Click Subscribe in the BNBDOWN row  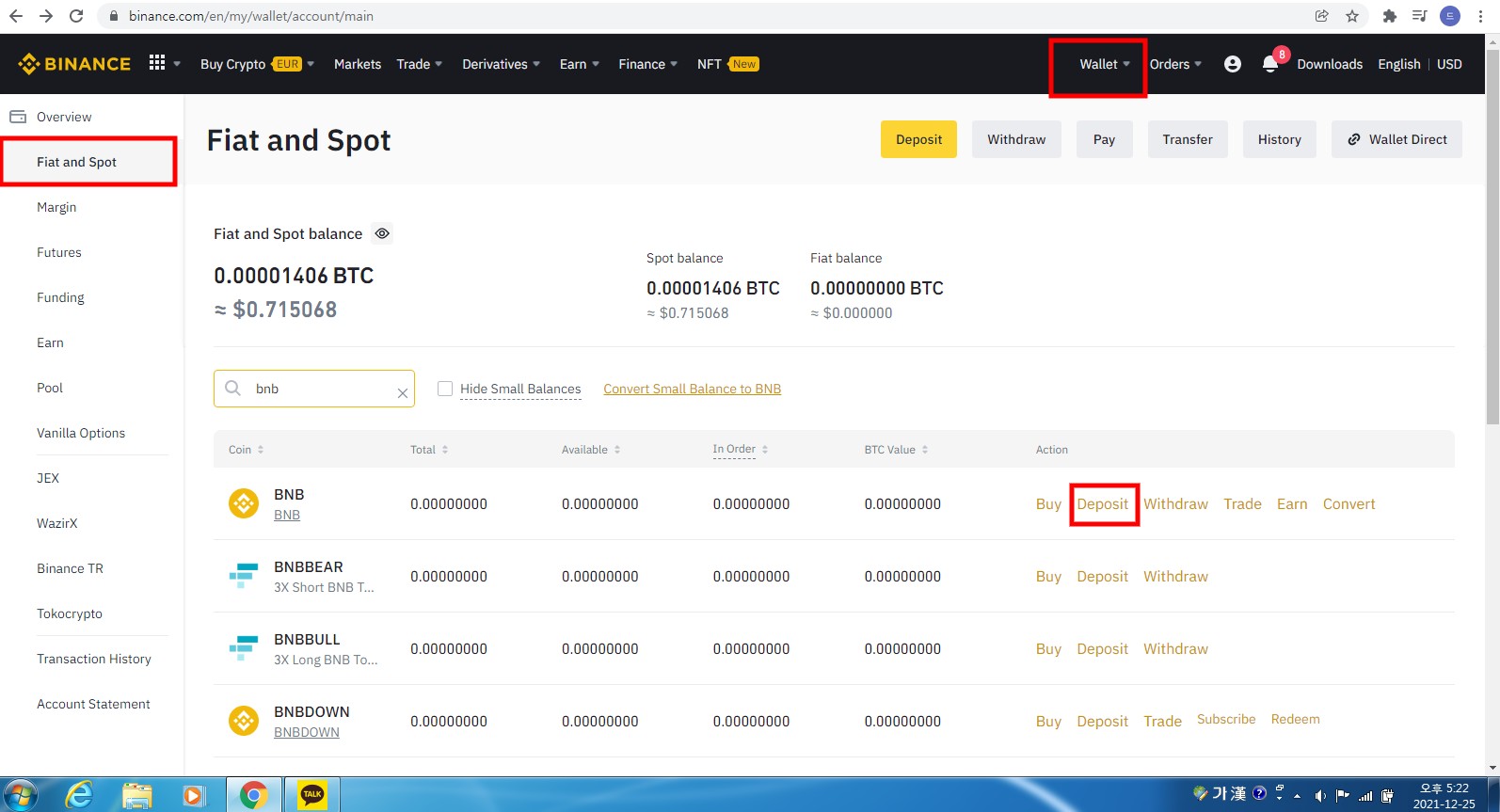tap(1226, 719)
